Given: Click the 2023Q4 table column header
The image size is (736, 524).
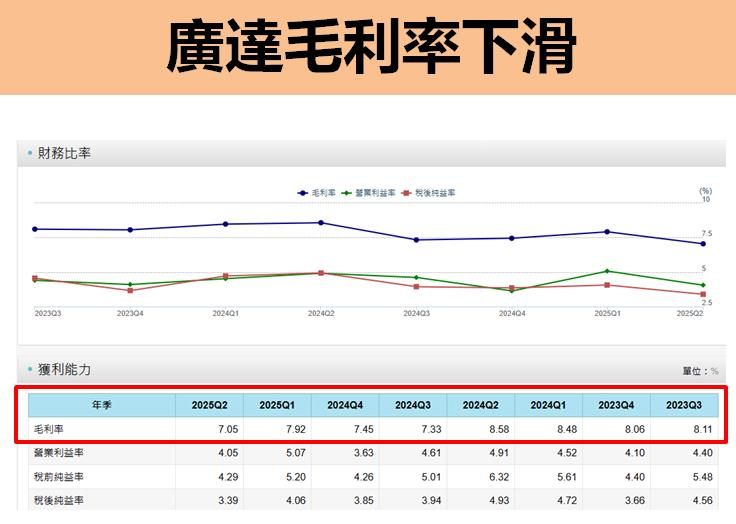Looking at the screenshot, I should point(616,405).
